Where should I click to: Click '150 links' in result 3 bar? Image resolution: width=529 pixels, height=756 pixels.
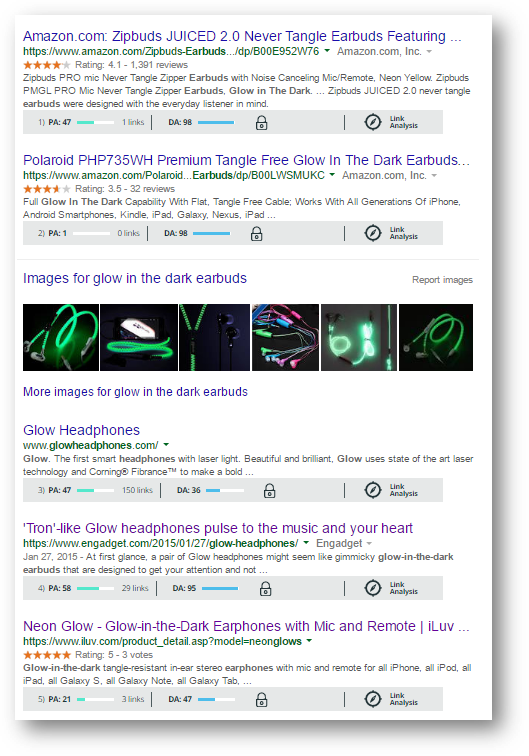[137, 490]
